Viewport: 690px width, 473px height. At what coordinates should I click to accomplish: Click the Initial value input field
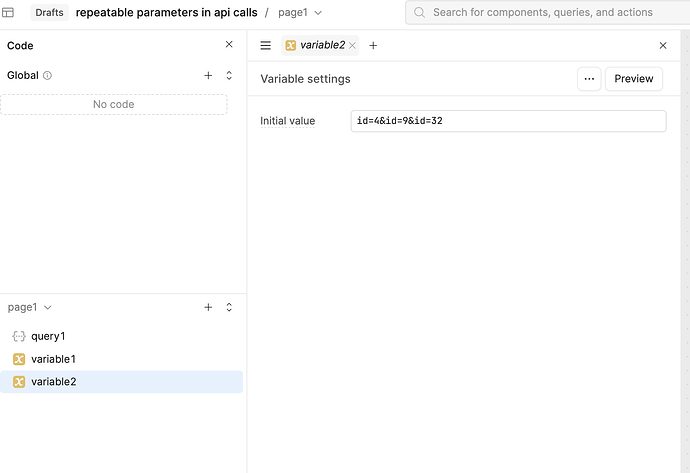tap(508, 121)
